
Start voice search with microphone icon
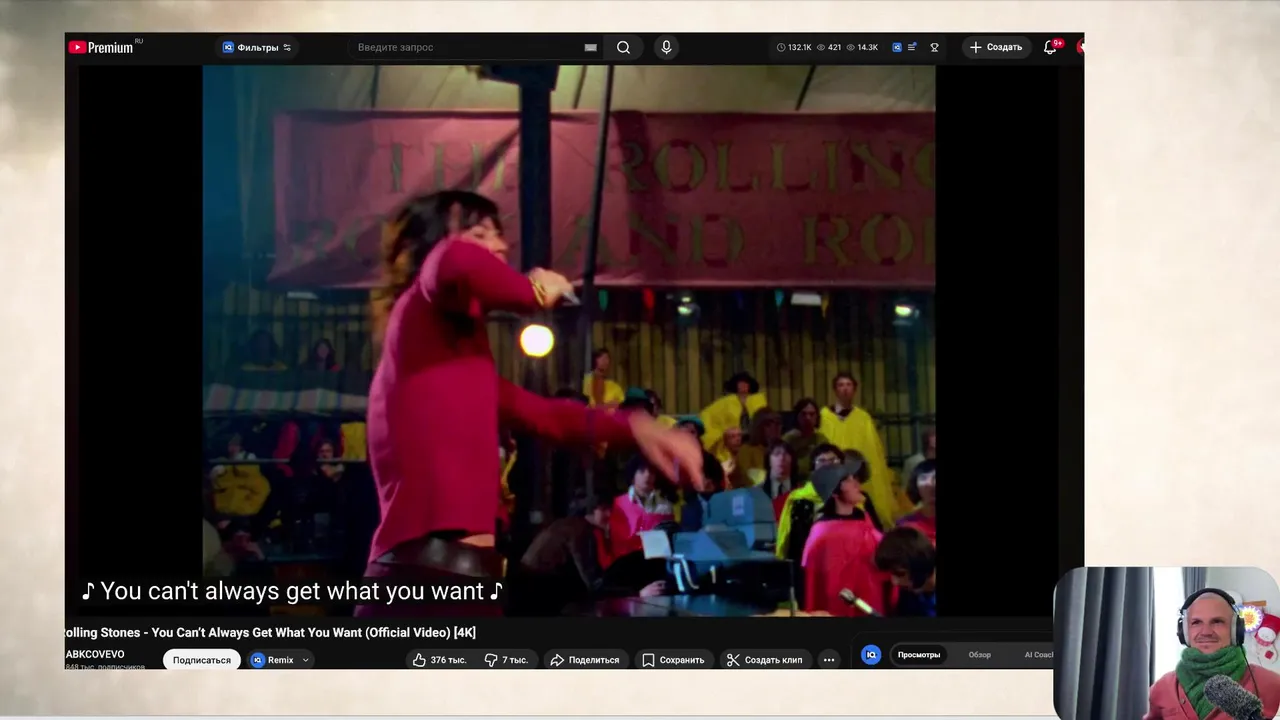coord(666,47)
